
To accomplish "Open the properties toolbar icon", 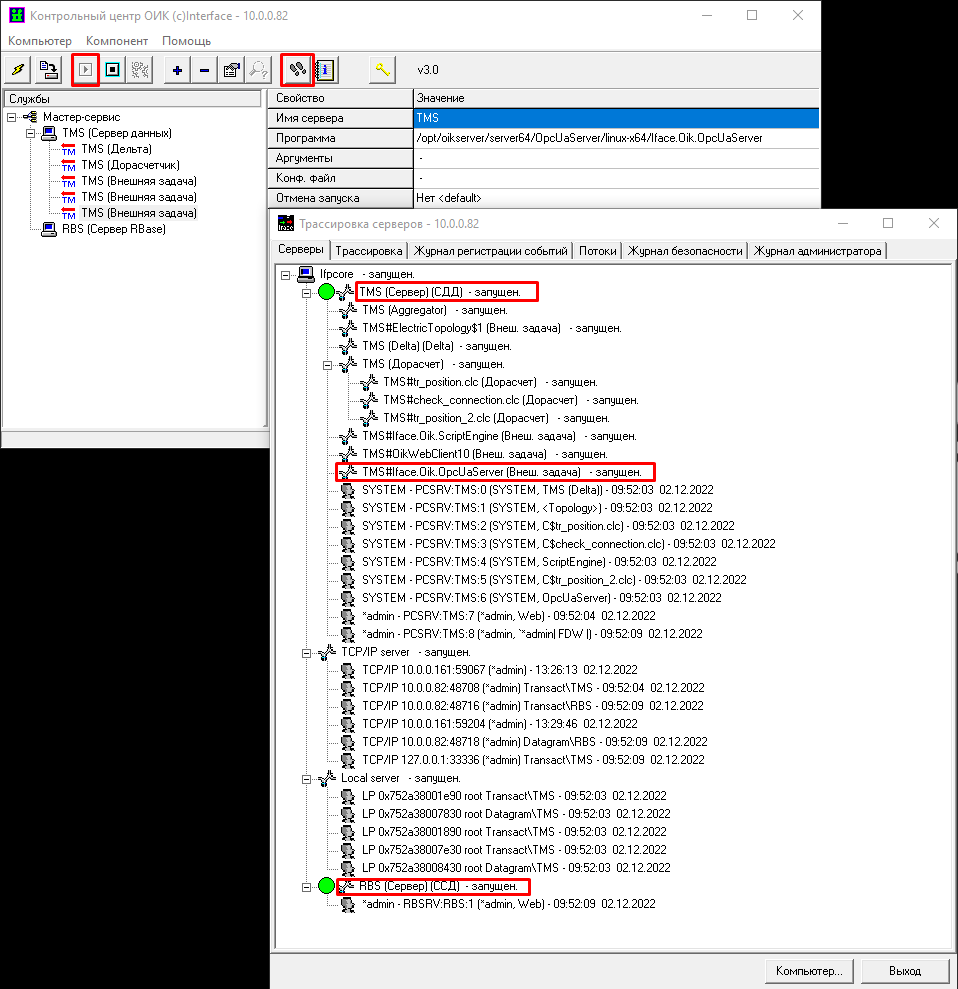I will (231, 70).
